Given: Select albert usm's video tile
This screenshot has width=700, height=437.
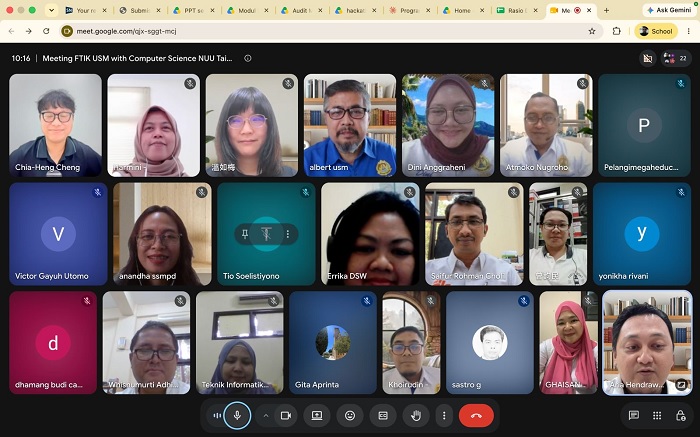Looking at the screenshot, I should [350, 125].
